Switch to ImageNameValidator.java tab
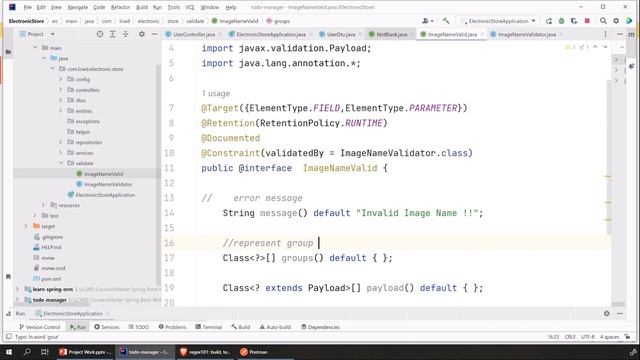The width and height of the screenshot is (640, 360). coord(527,35)
